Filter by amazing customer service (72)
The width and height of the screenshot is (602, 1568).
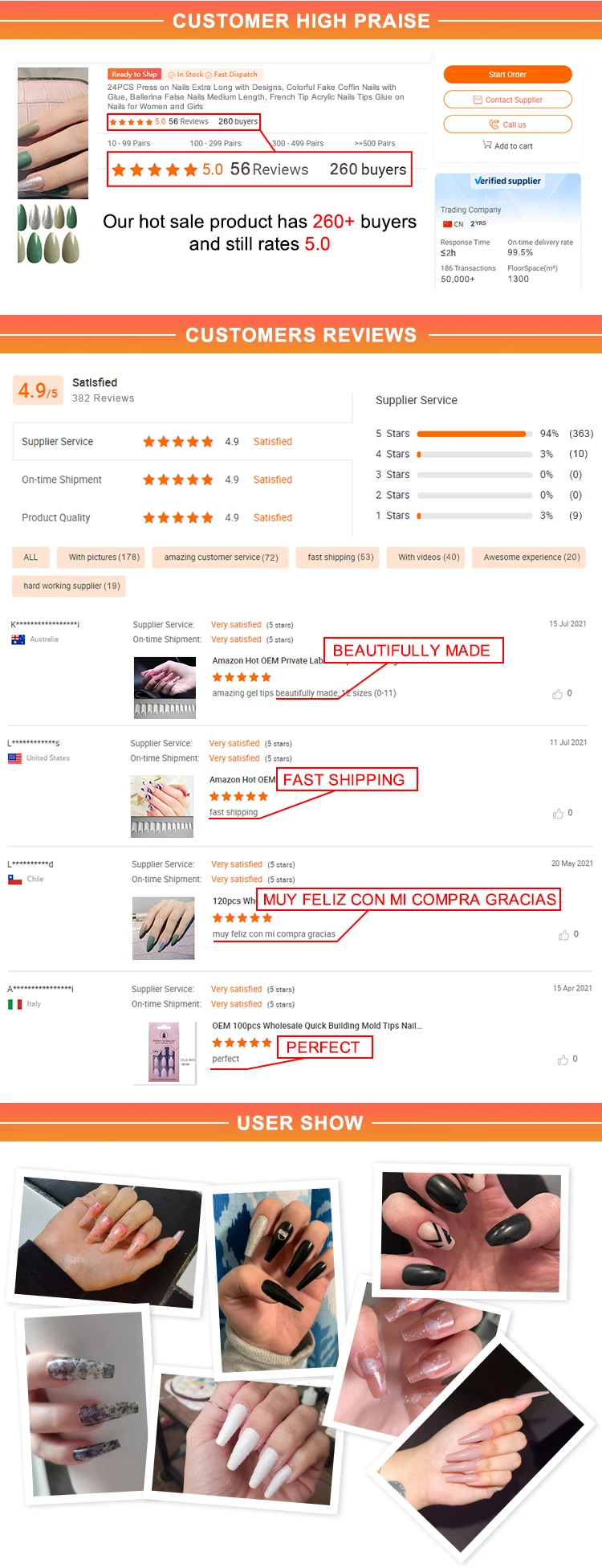(x=221, y=557)
